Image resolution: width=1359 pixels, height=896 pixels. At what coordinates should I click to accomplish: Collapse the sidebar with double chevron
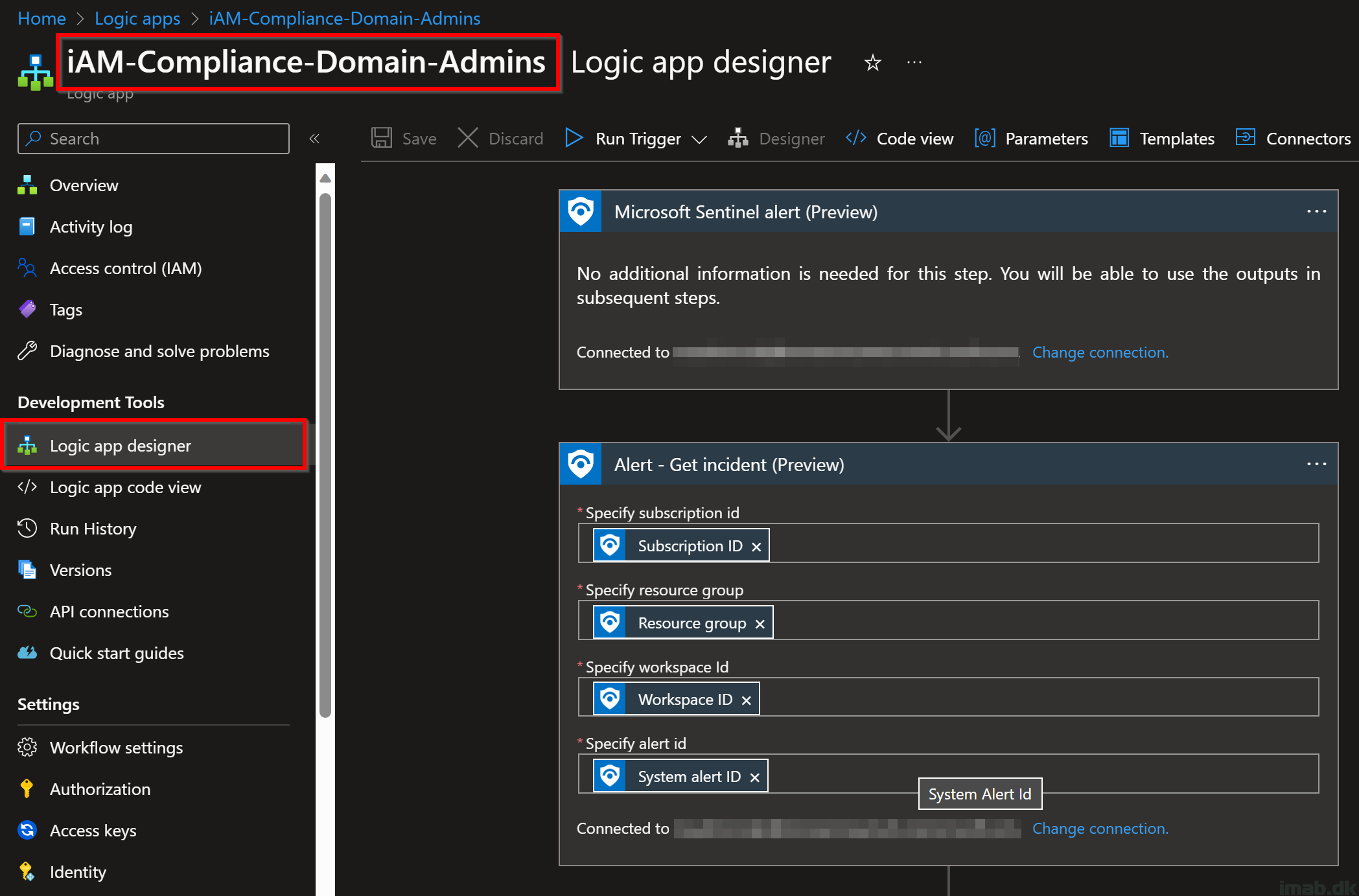click(314, 139)
